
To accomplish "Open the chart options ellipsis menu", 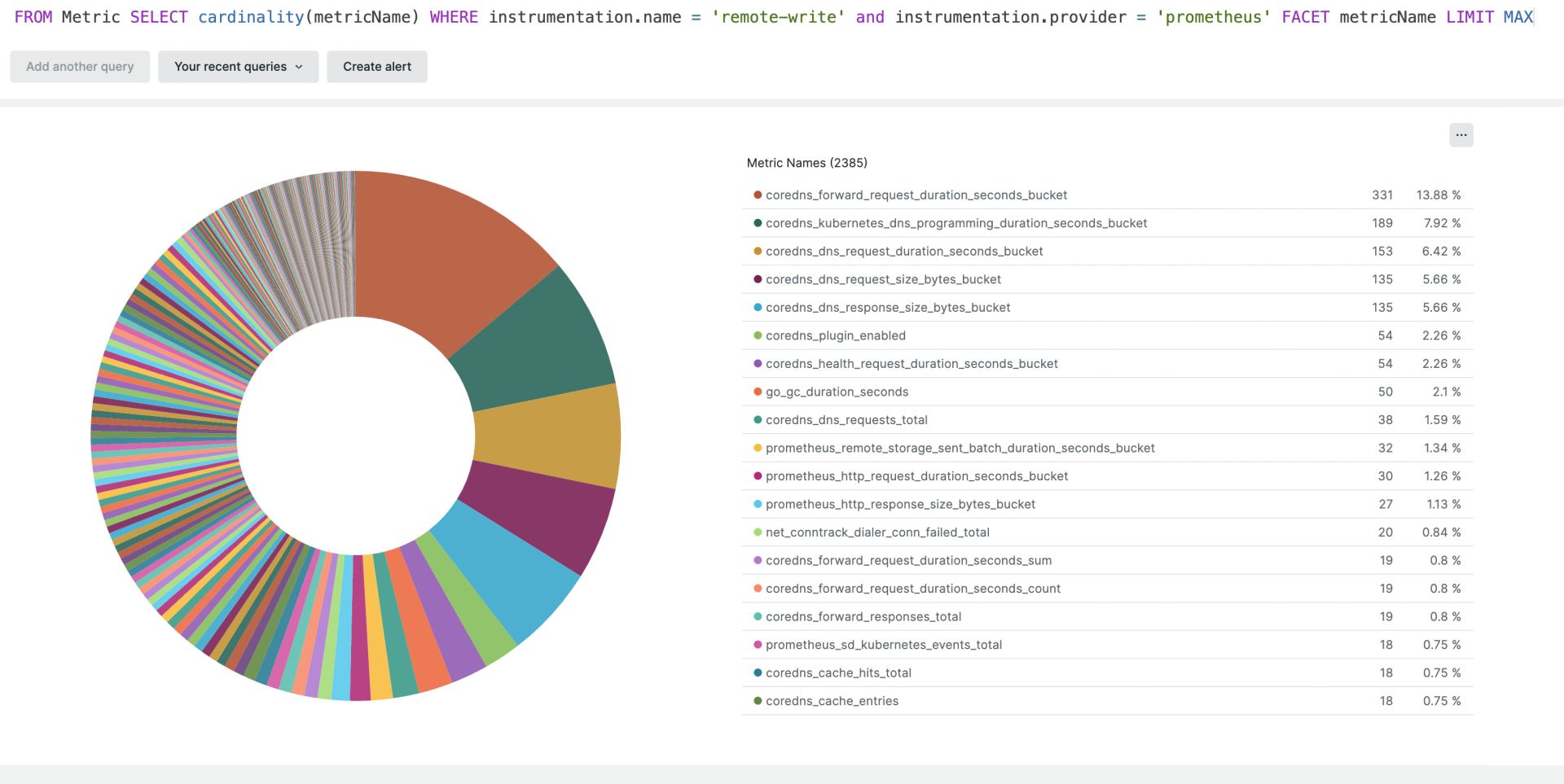I will (x=1461, y=134).
